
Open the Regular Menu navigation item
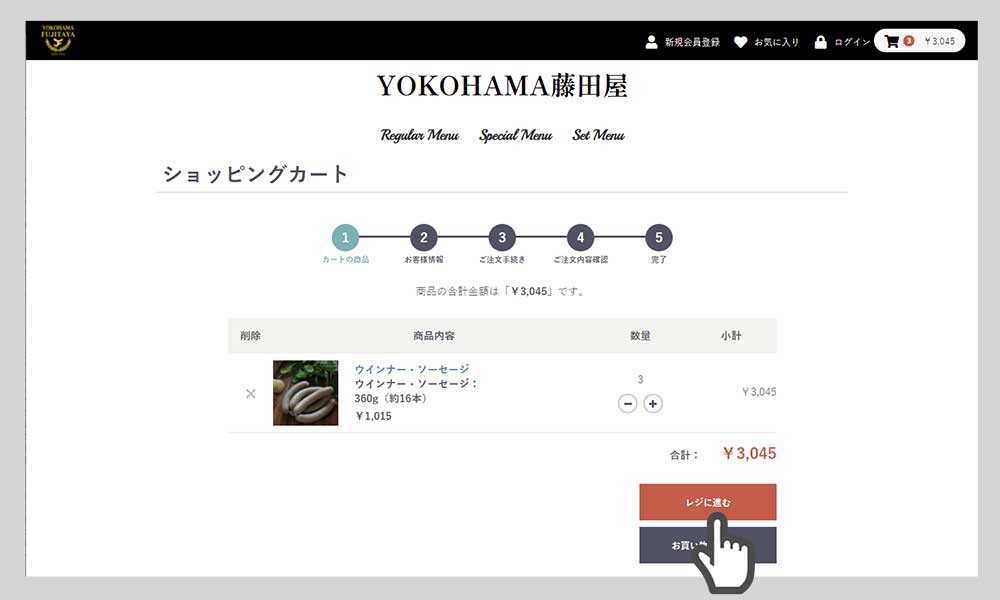pos(420,135)
